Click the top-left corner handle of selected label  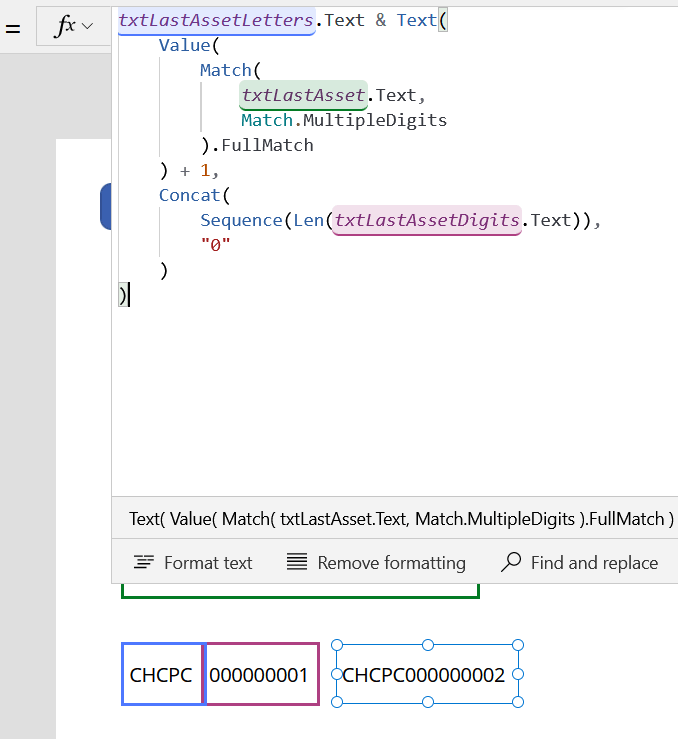(x=337, y=646)
